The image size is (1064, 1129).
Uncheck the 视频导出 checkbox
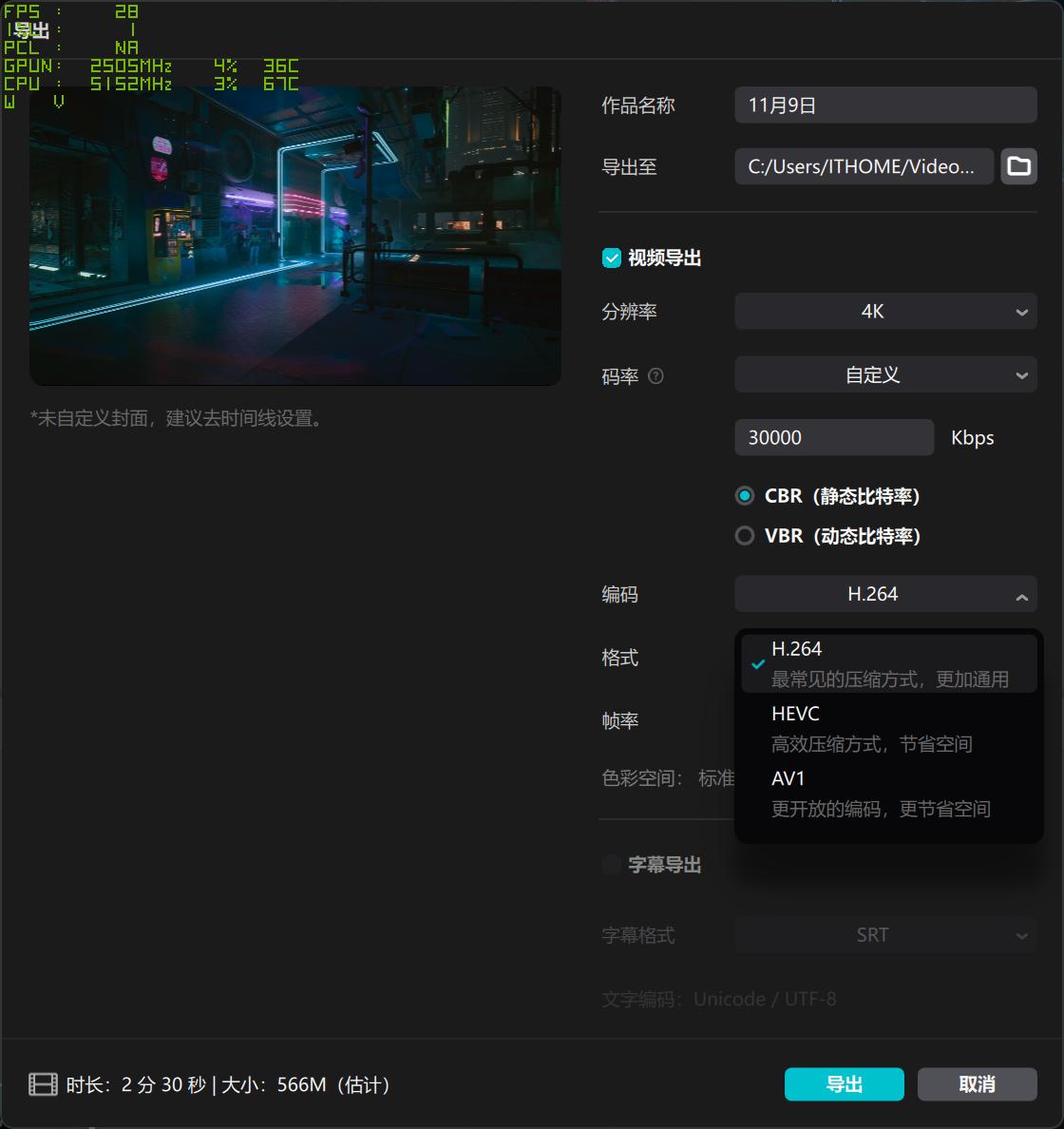coord(611,257)
